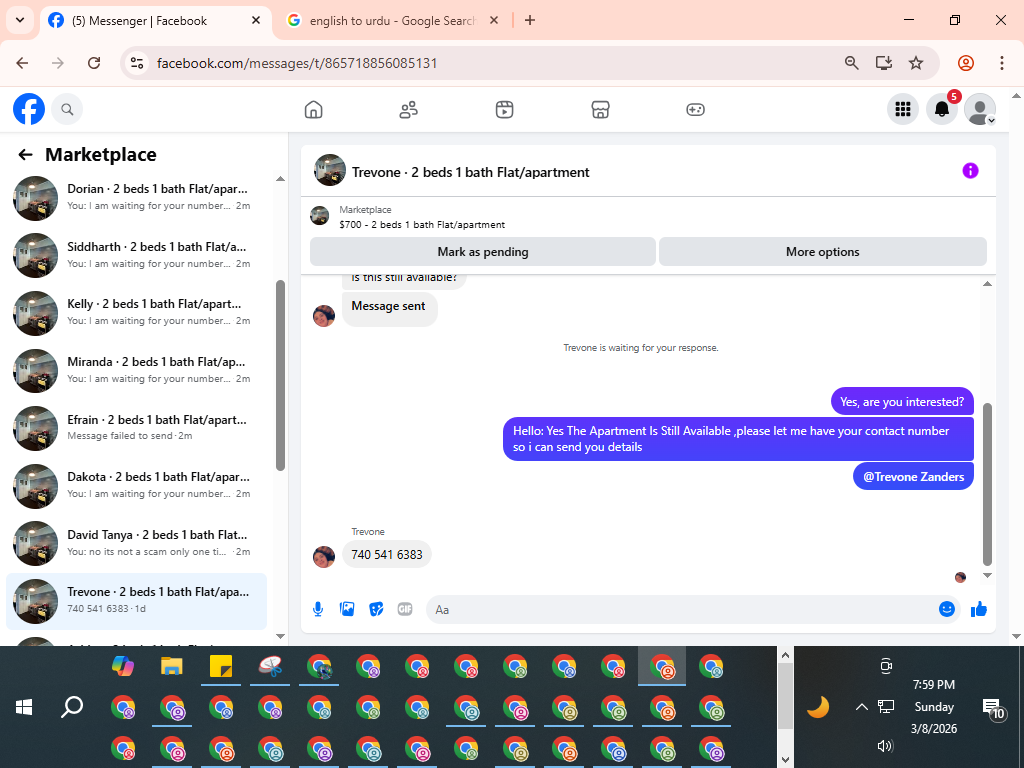Record a voice clip with microphone

click(x=318, y=609)
